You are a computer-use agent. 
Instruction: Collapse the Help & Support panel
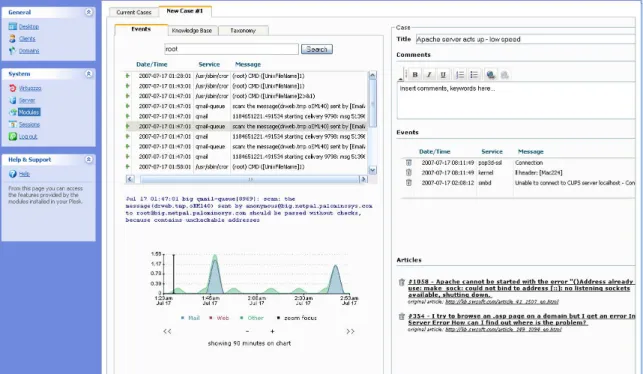click(89, 160)
